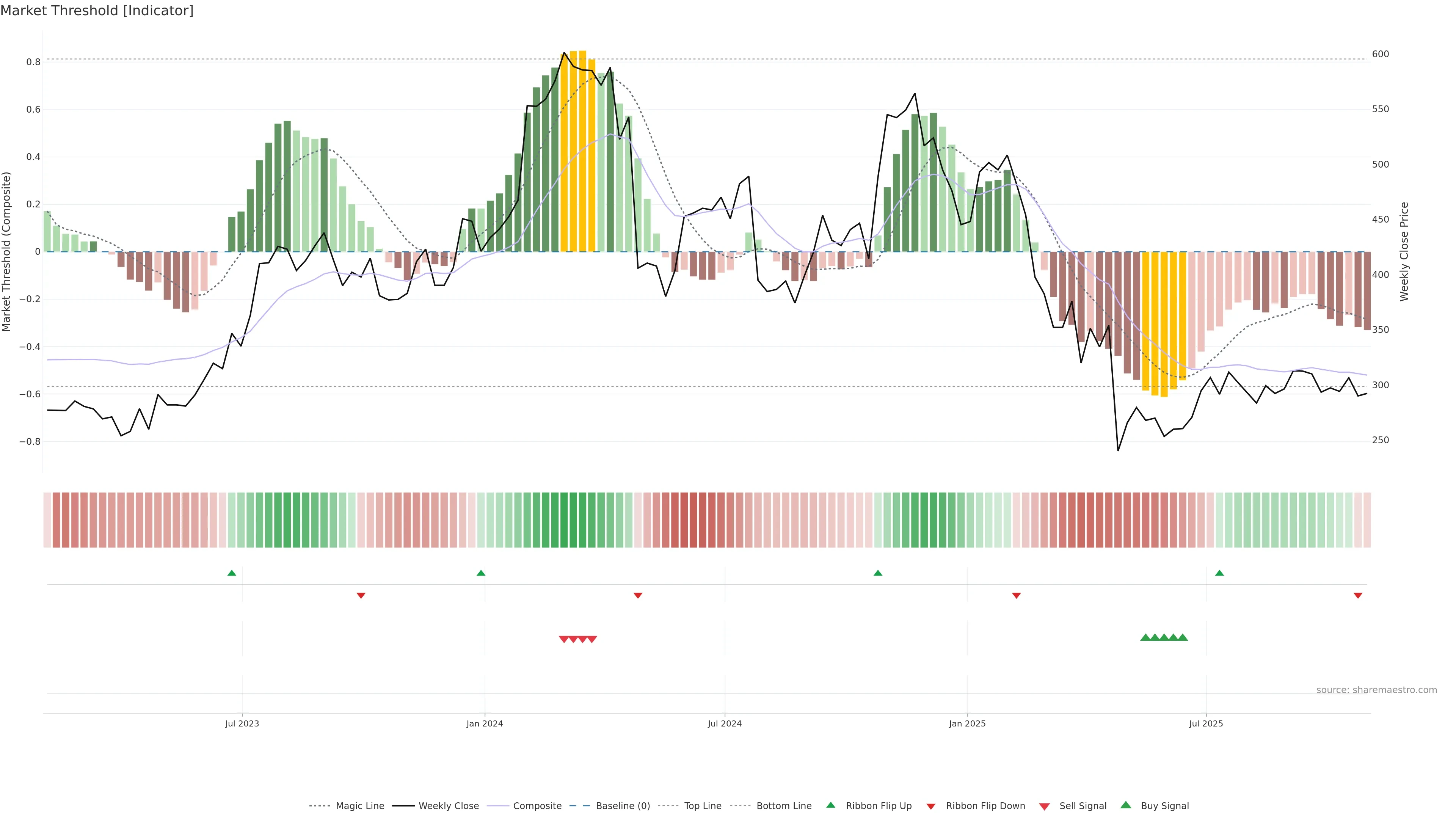Viewport: 1456px width, 819px height.
Task: Click the Jan 2025 x-axis label
Action: coord(967,724)
